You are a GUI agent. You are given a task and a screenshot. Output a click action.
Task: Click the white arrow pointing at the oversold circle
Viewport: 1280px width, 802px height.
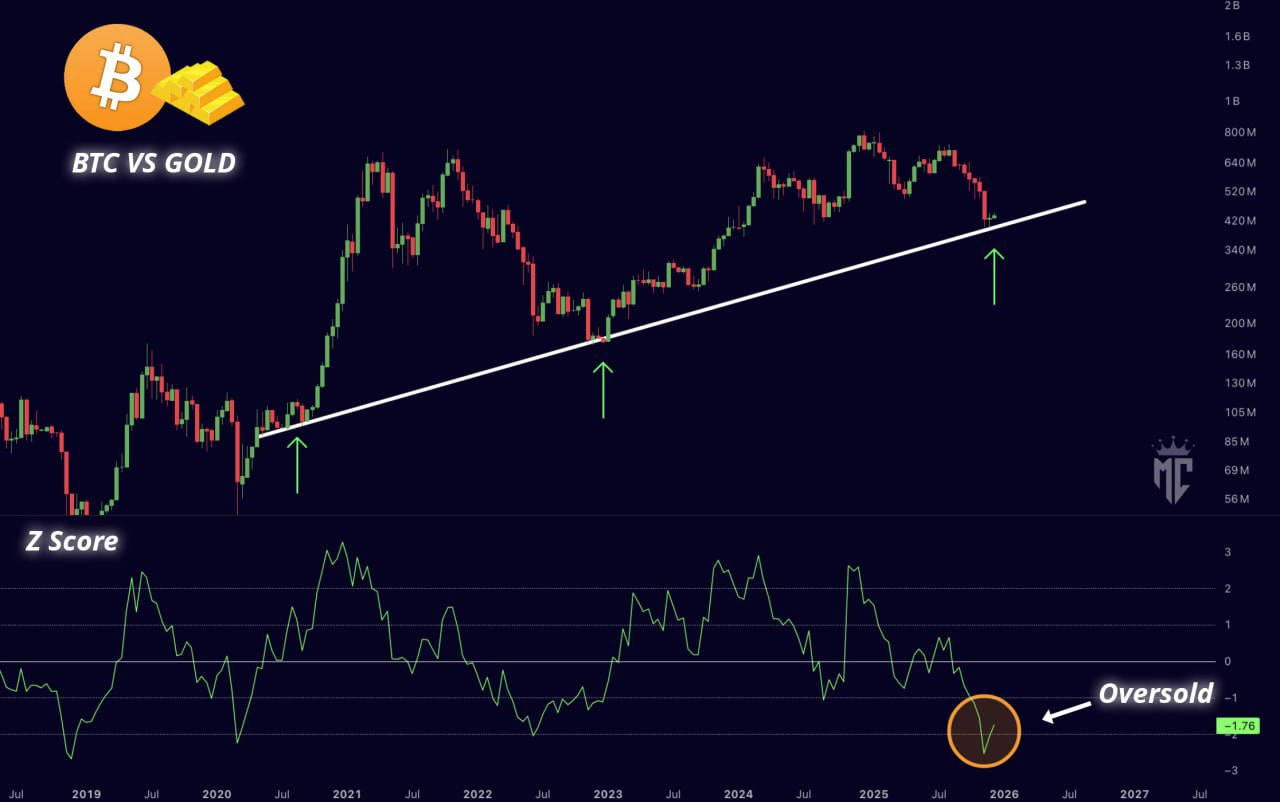pyautogui.click(x=1065, y=712)
